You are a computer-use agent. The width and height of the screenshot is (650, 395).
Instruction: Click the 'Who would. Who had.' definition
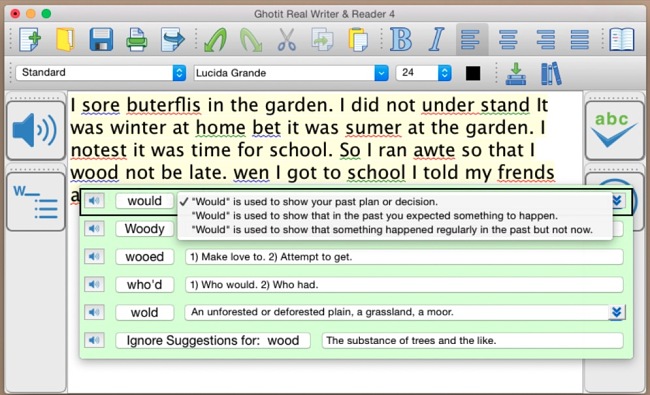point(404,284)
